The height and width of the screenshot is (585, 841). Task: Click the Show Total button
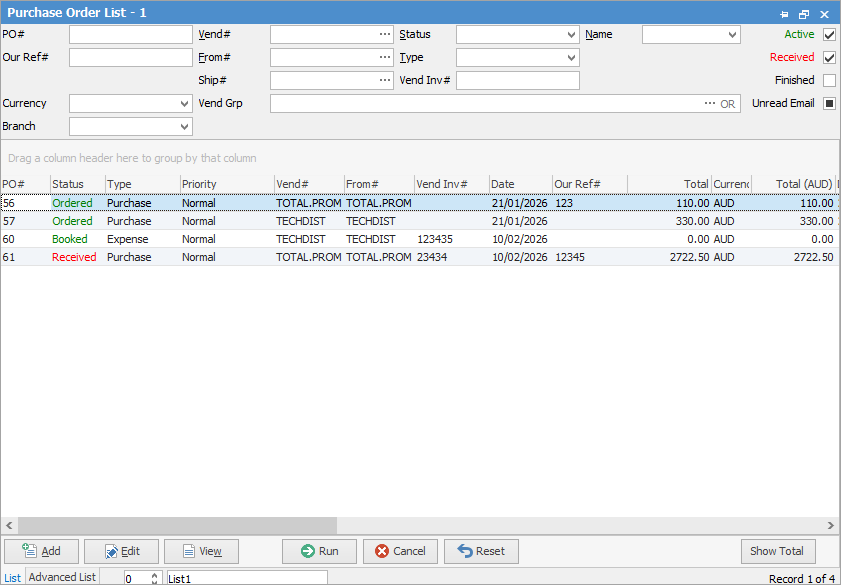point(777,551)
